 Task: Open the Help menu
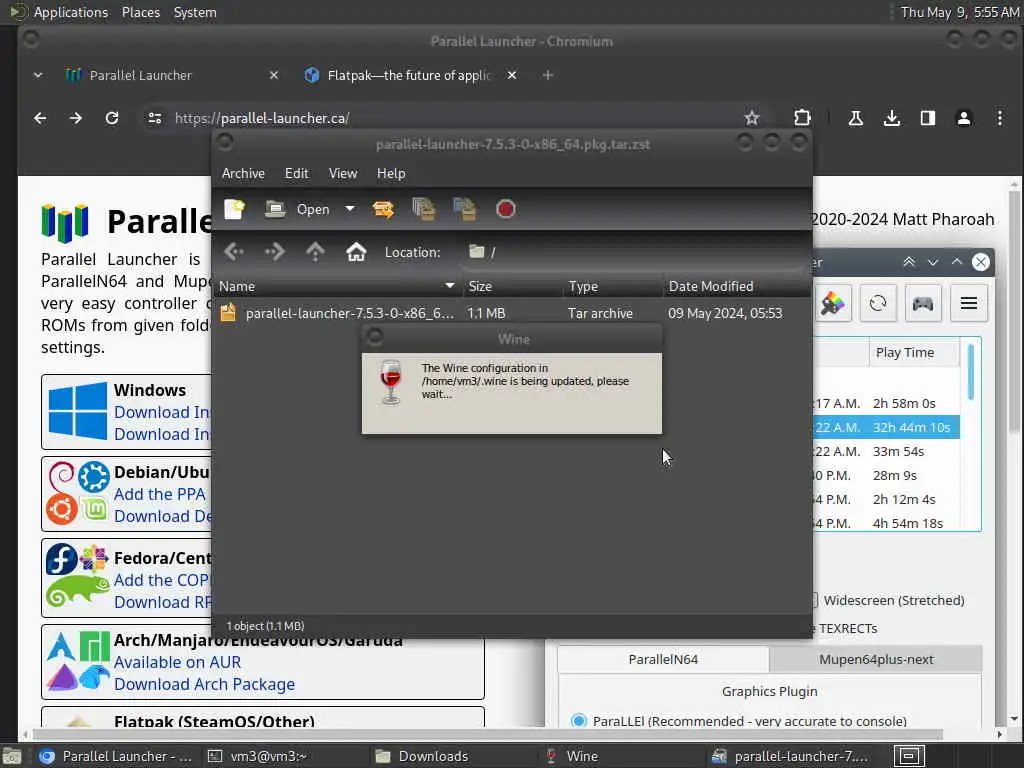[391, 173]
